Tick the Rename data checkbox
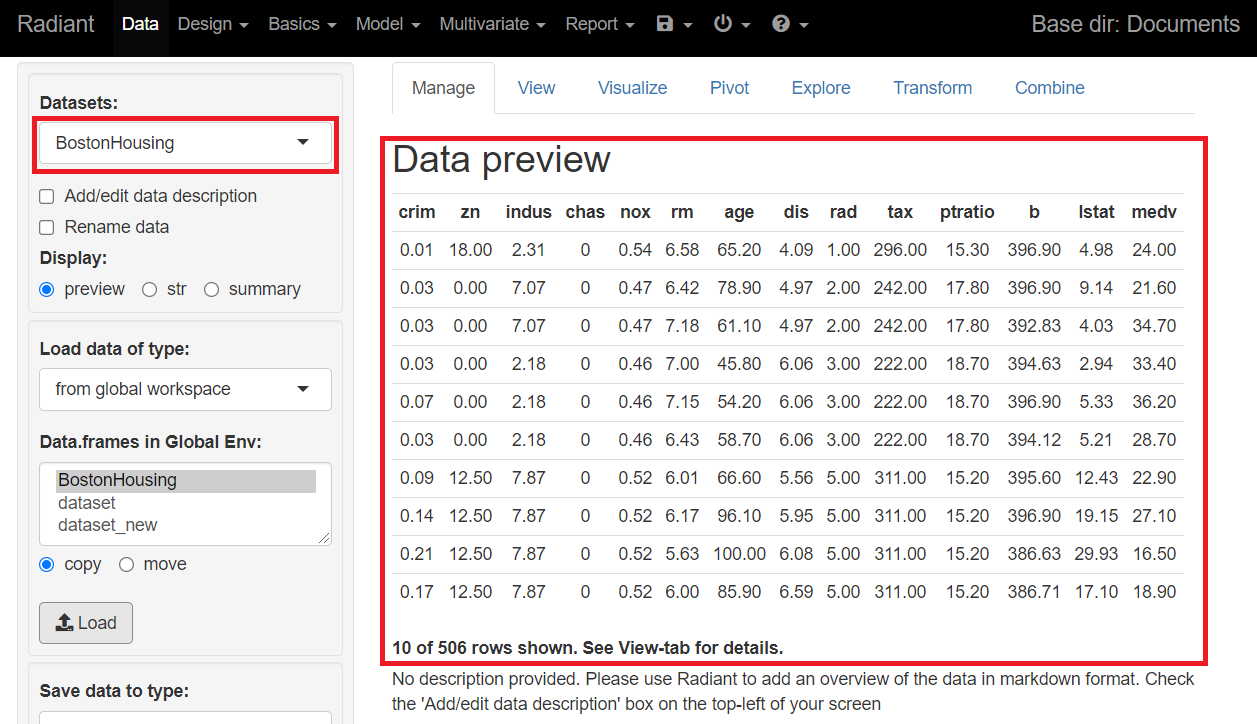1257x724 pixels. point(47,228)
